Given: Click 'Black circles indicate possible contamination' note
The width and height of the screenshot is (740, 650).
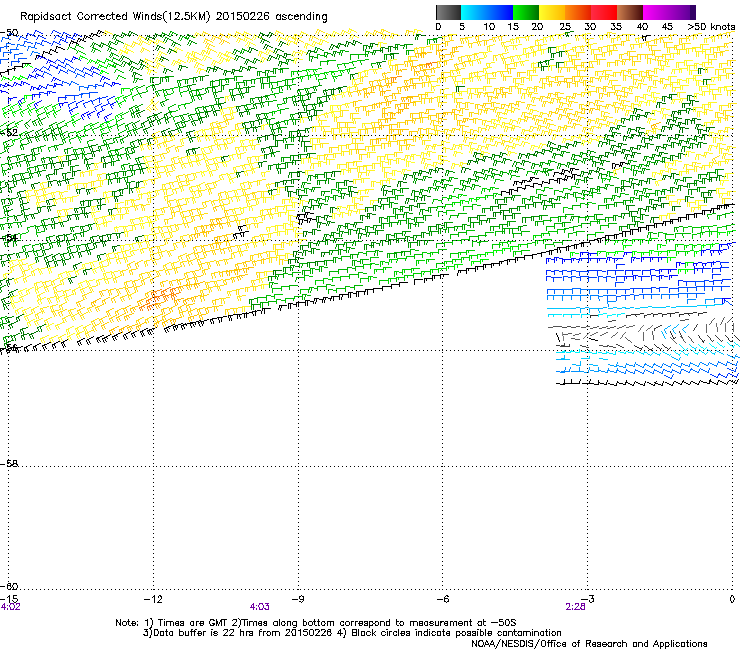Looking at the screenshot, I should (x=456, y=633).
